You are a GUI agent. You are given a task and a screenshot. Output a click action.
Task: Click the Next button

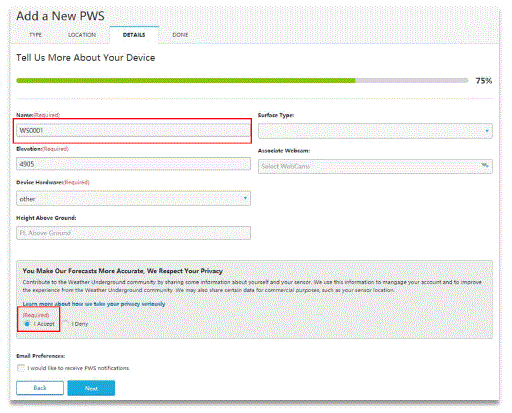(x=91, y=388)
